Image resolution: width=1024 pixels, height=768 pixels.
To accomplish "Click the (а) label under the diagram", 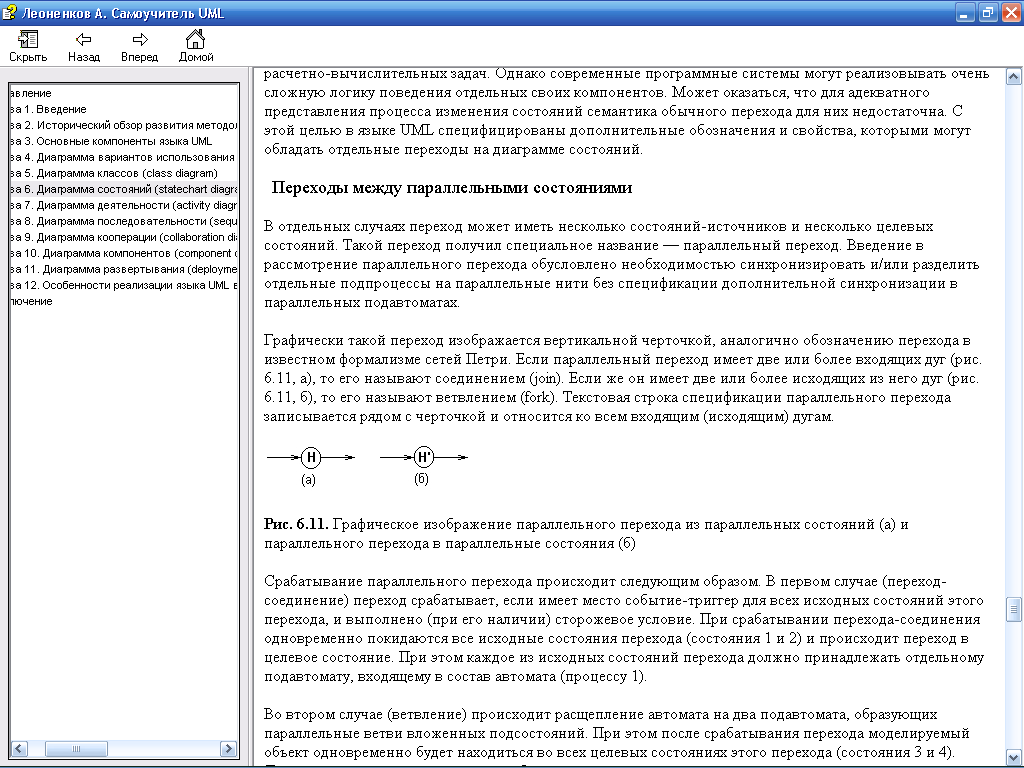I will tap(308, 479).
